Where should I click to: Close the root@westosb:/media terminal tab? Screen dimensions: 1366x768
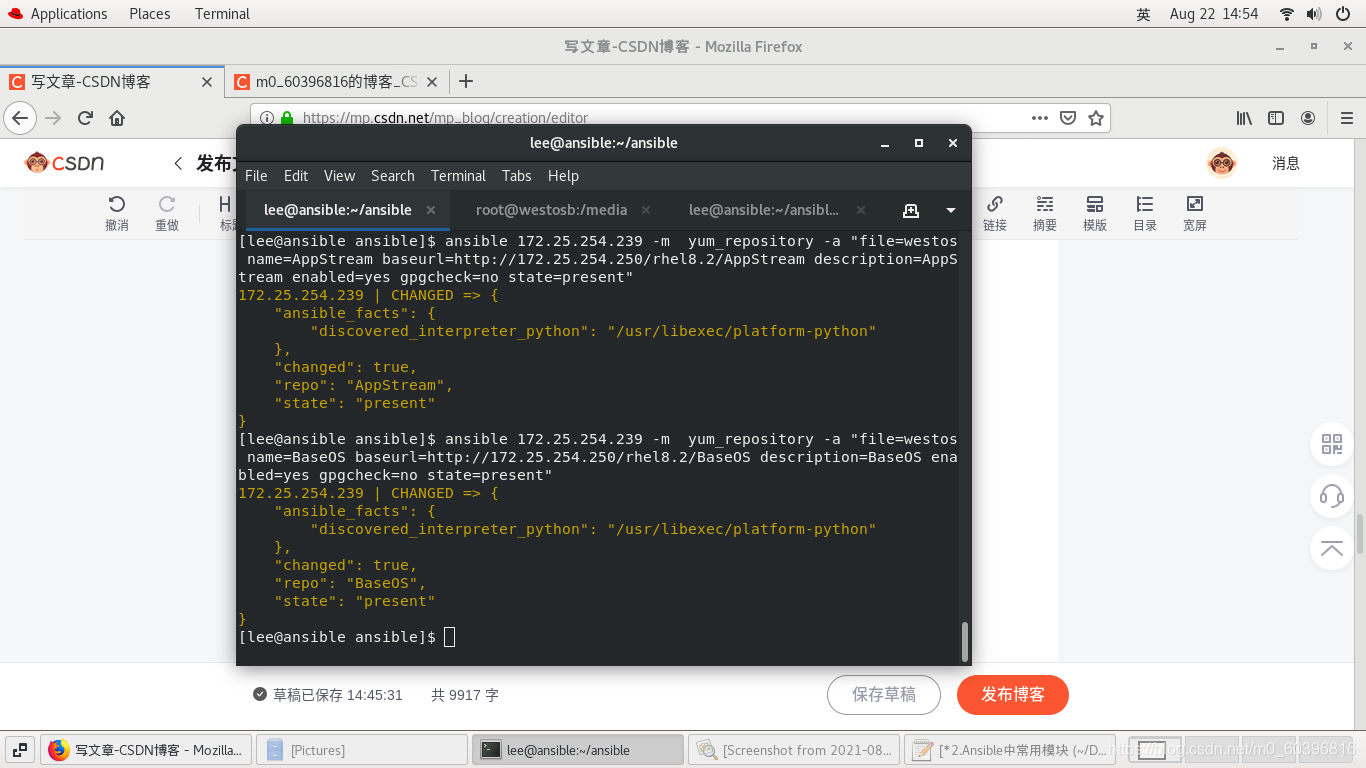[646, 210]
